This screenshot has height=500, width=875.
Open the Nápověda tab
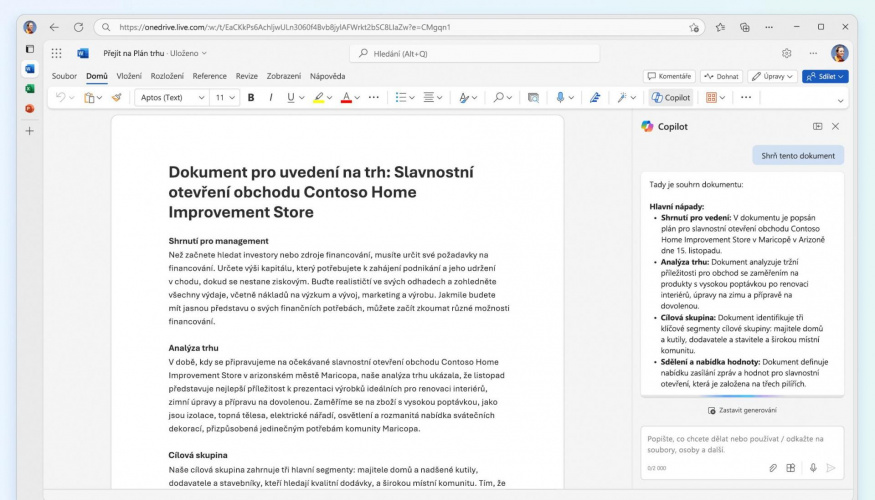[x=328, y=76]
